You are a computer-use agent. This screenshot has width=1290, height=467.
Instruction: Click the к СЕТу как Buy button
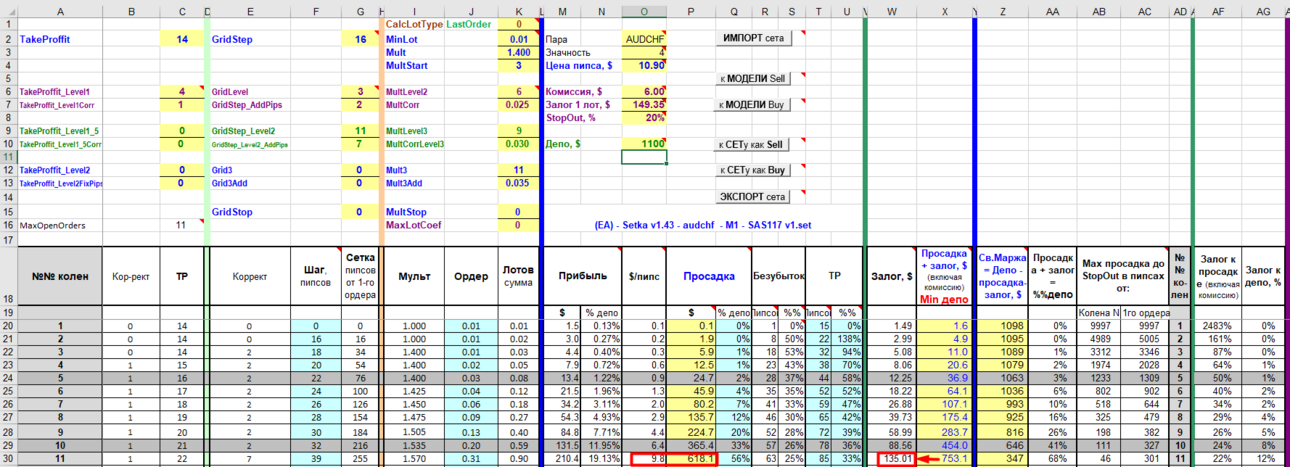pos(754,170)
